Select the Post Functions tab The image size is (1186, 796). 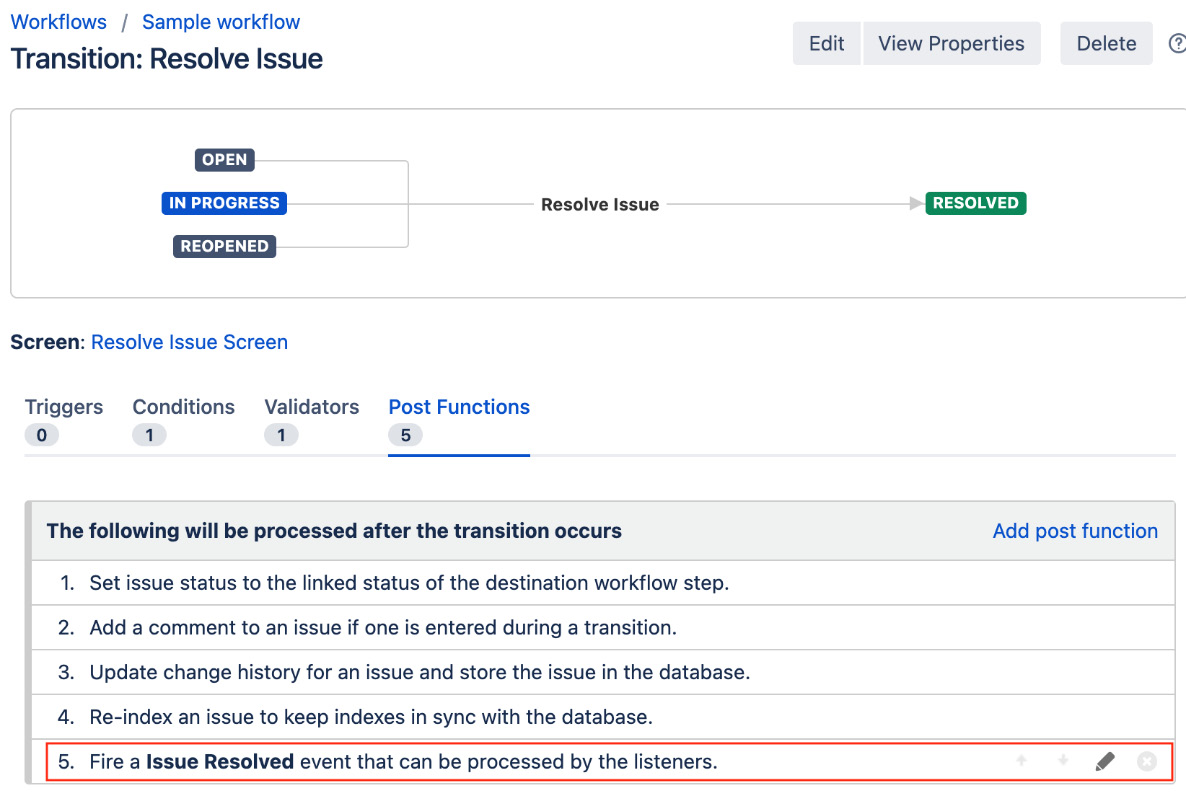[458, 407]
